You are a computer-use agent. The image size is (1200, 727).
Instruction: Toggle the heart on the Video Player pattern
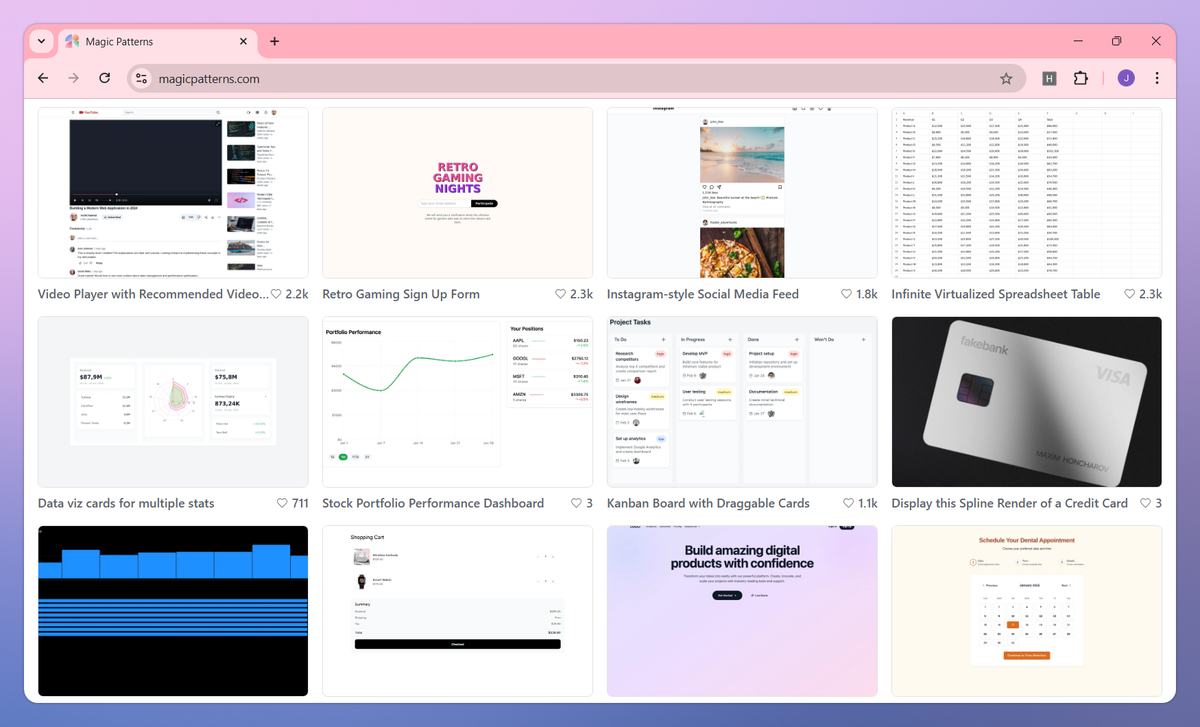click(x=277, y=294)
